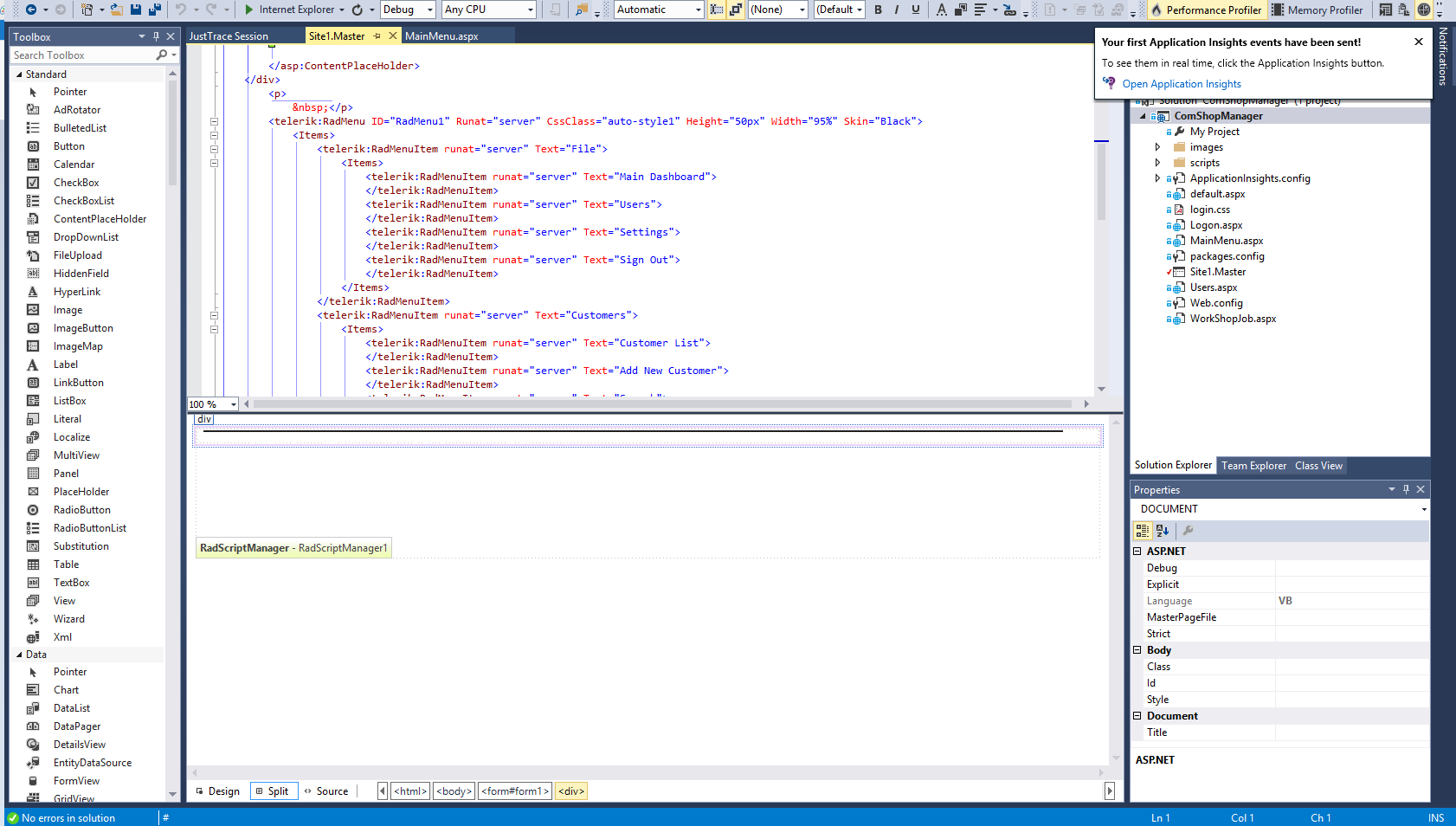Image resolution: width=1456 pixels, height=826 pixels.
Task: Switch to the MainMenu.aspx tab
Action: click(x=441, y=36)
